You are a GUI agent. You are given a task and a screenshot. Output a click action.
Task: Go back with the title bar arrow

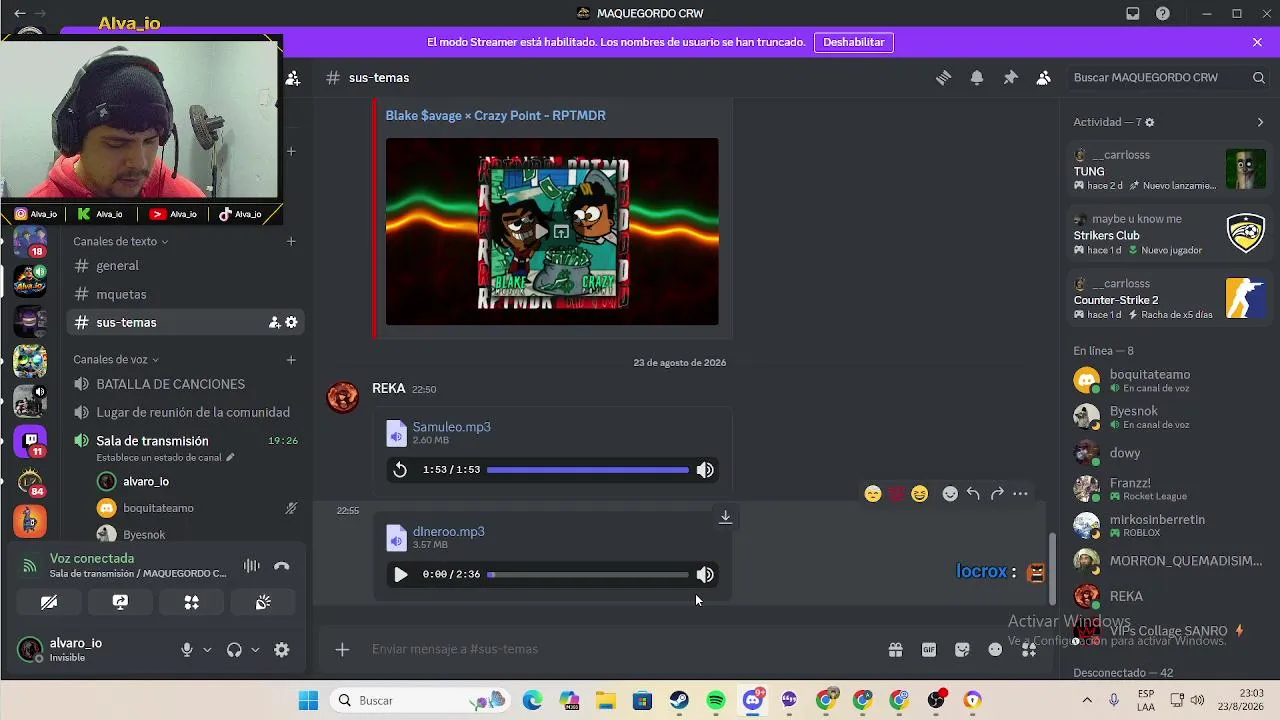[x=19, y=14]
